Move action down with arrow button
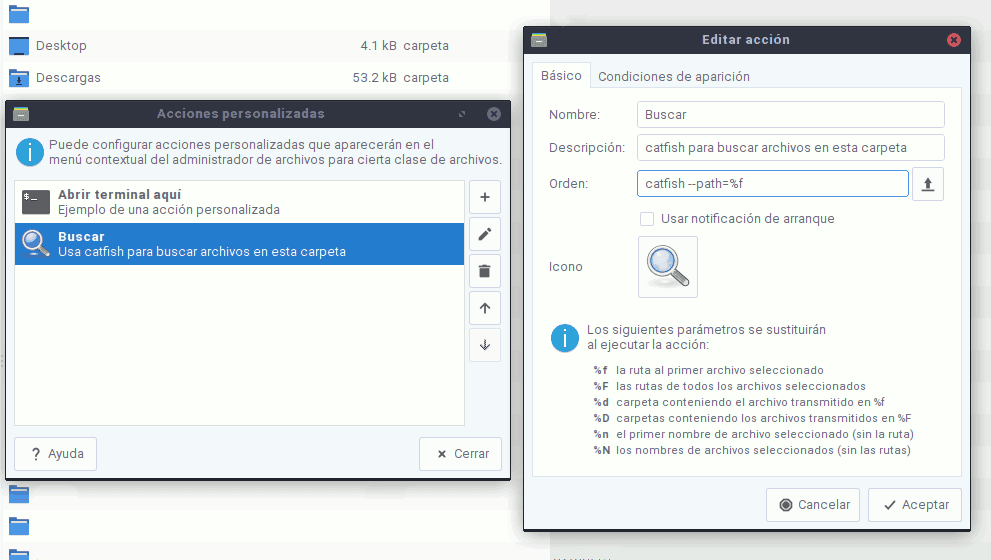This screenshot has width=991, height=560. 485,345
